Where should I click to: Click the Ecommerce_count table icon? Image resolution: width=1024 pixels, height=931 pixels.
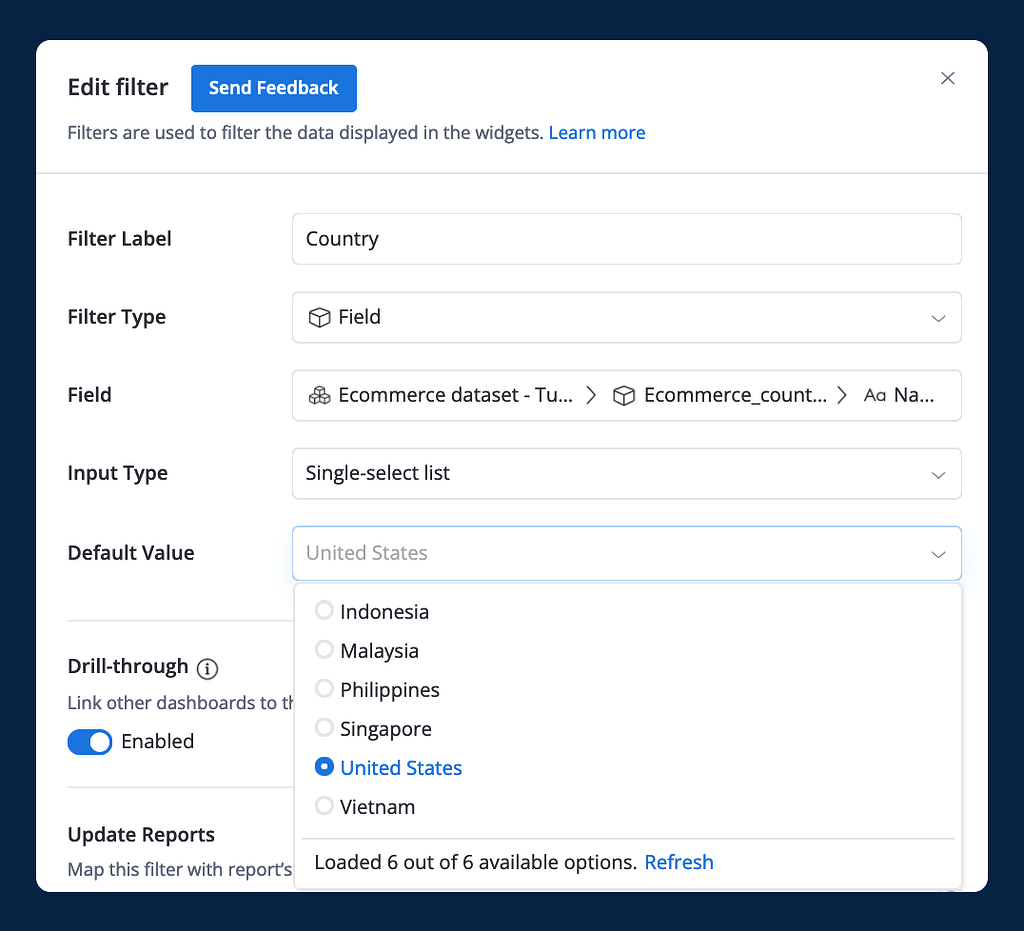(x=624, y=395)
